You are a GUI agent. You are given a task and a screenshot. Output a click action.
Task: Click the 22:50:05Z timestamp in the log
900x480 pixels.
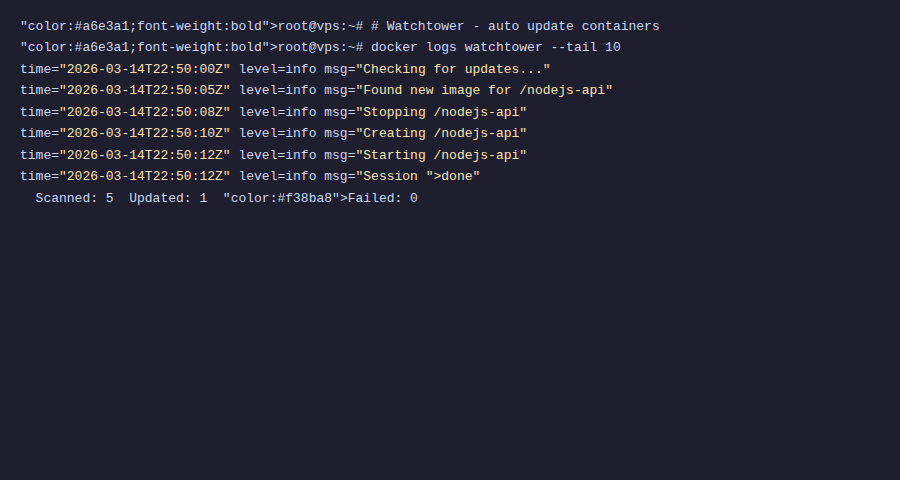[145, 90]
